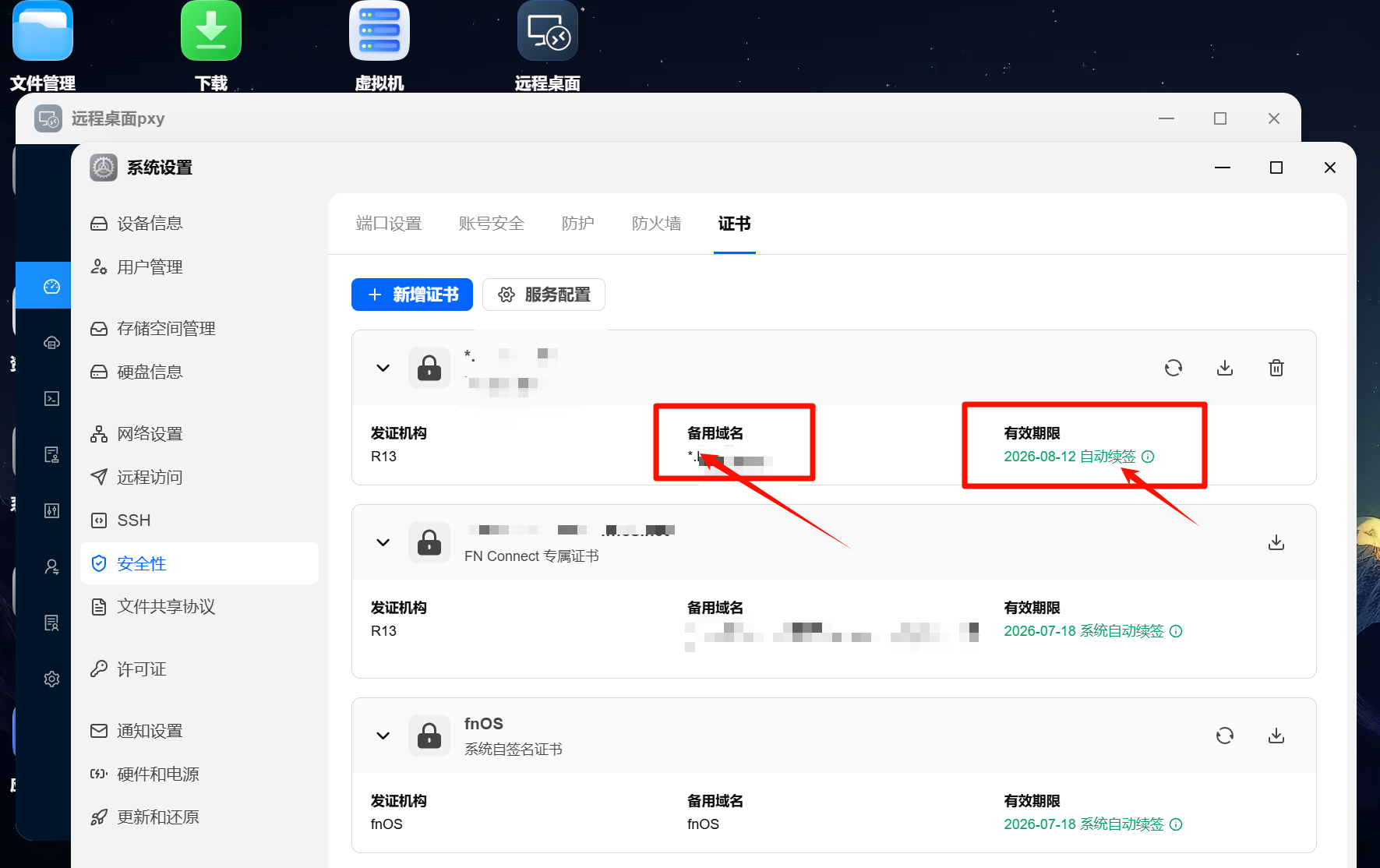
Task: Open SSH in settings sidebar
Action: pyautogui.click(x=199, y=520)
